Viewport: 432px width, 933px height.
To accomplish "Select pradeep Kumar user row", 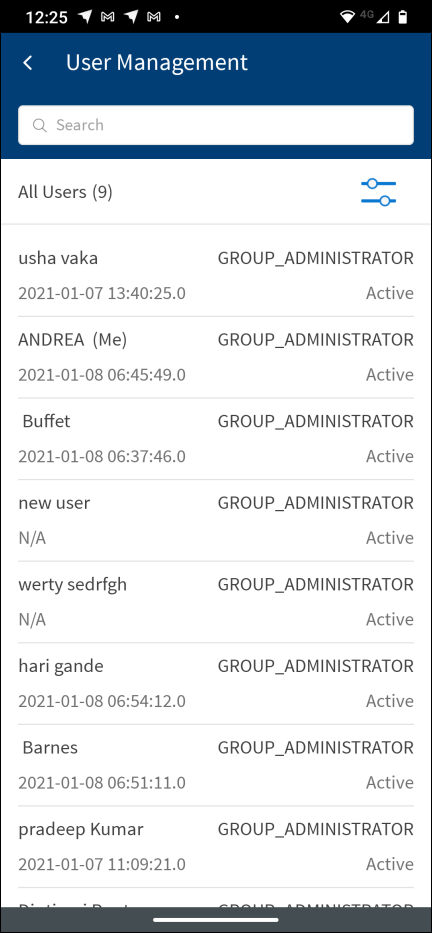I will pos(216,847).
